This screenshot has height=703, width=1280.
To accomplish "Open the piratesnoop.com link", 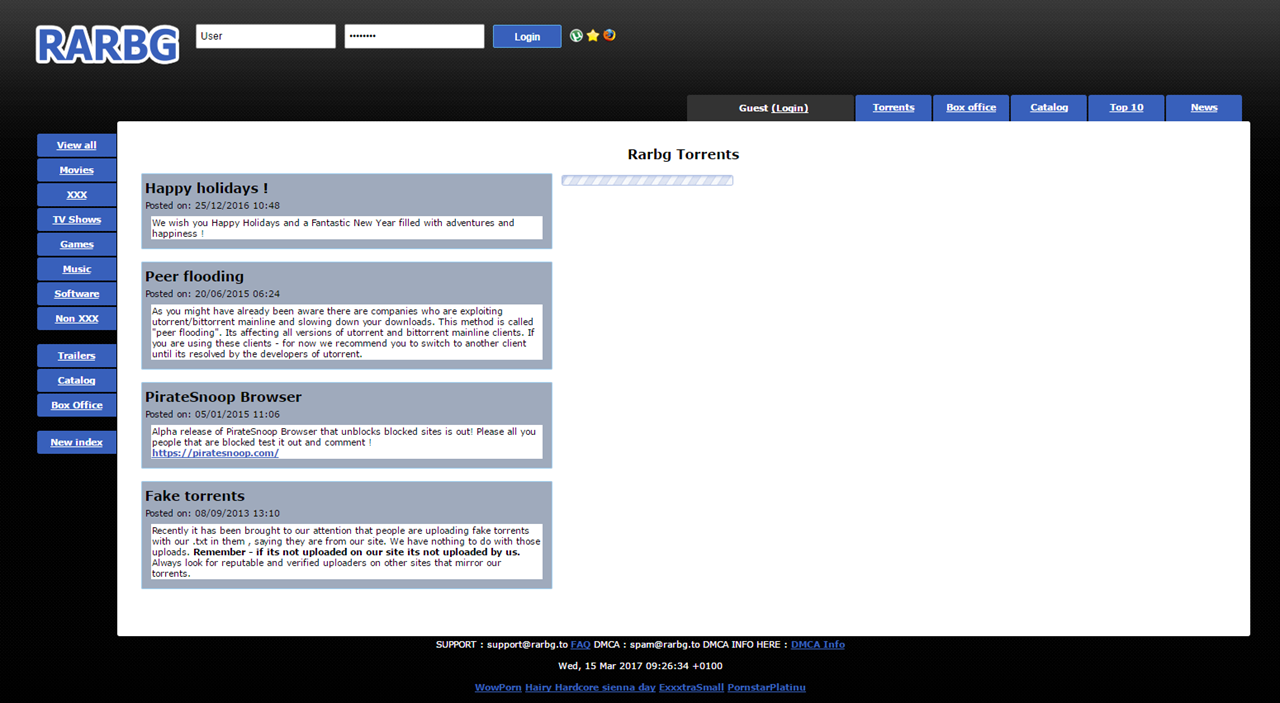I will (x=215, y=453).
